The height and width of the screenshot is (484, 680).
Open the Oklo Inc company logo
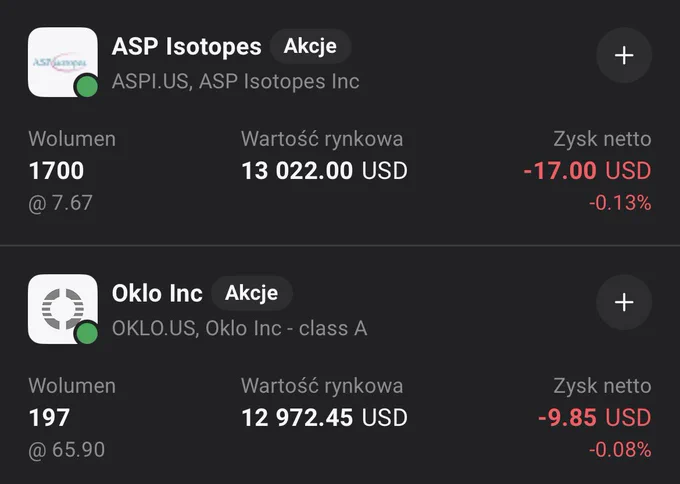coord(62,309)
